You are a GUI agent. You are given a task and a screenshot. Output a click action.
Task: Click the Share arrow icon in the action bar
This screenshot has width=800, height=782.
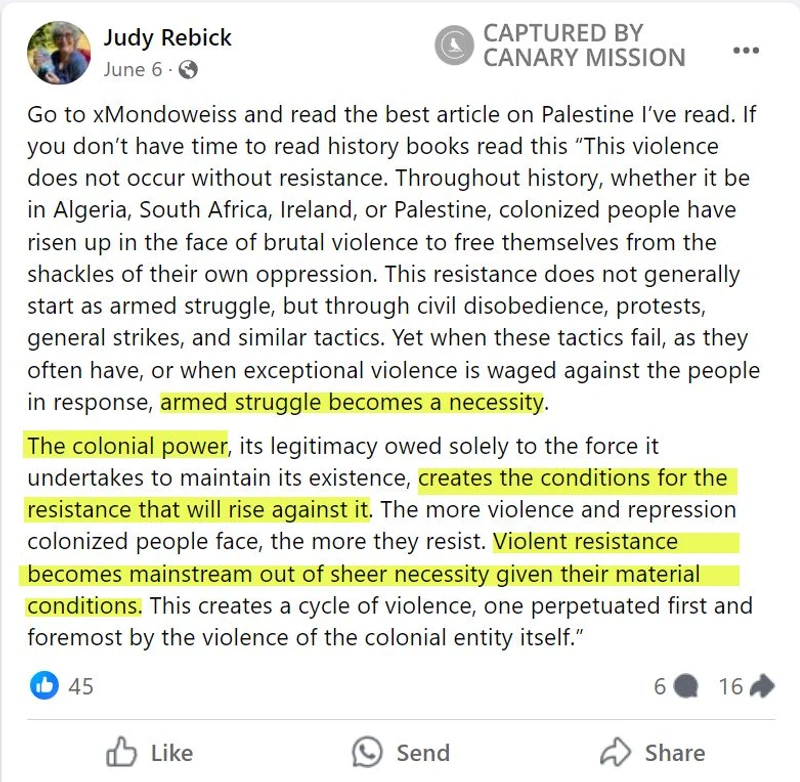[618, 753]
